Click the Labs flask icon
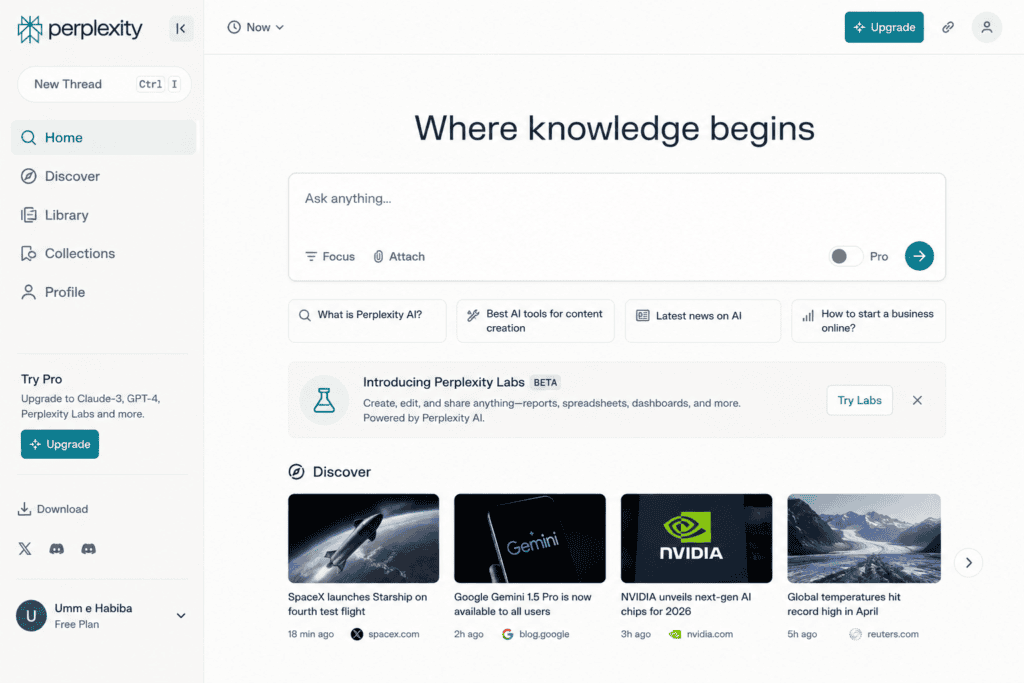 [324, 400]
